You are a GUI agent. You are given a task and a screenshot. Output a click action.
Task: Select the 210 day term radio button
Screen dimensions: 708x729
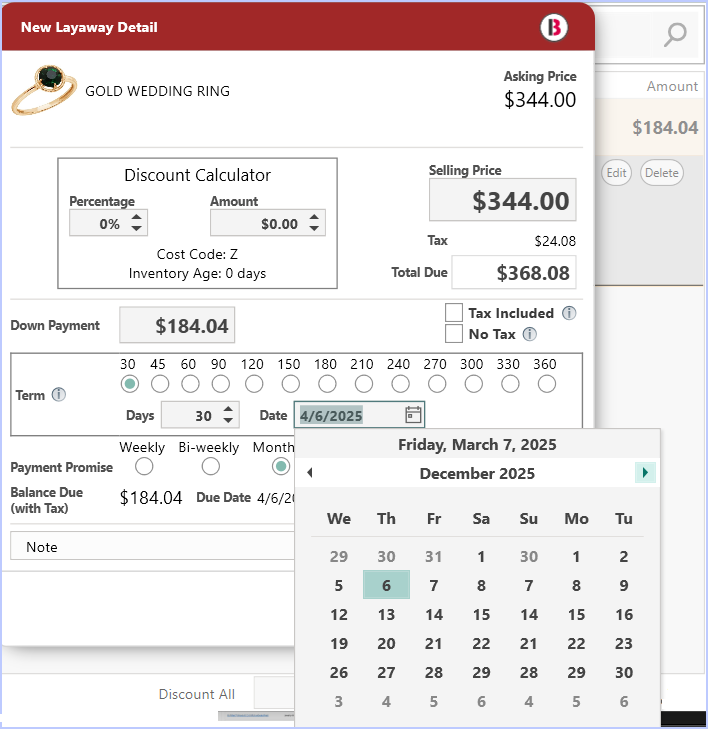click(x=364, y=384)
